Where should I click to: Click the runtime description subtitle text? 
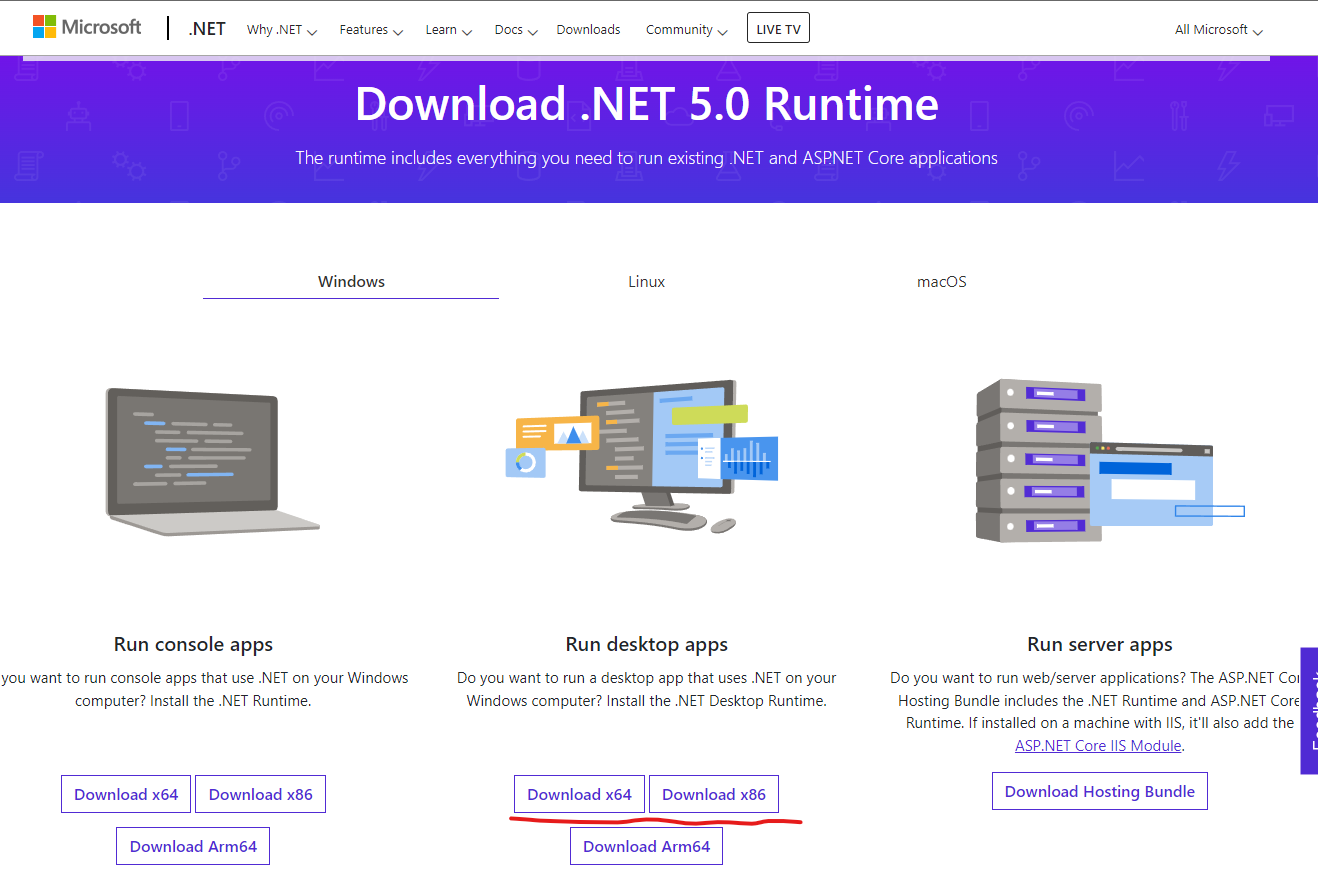point(646,158)
